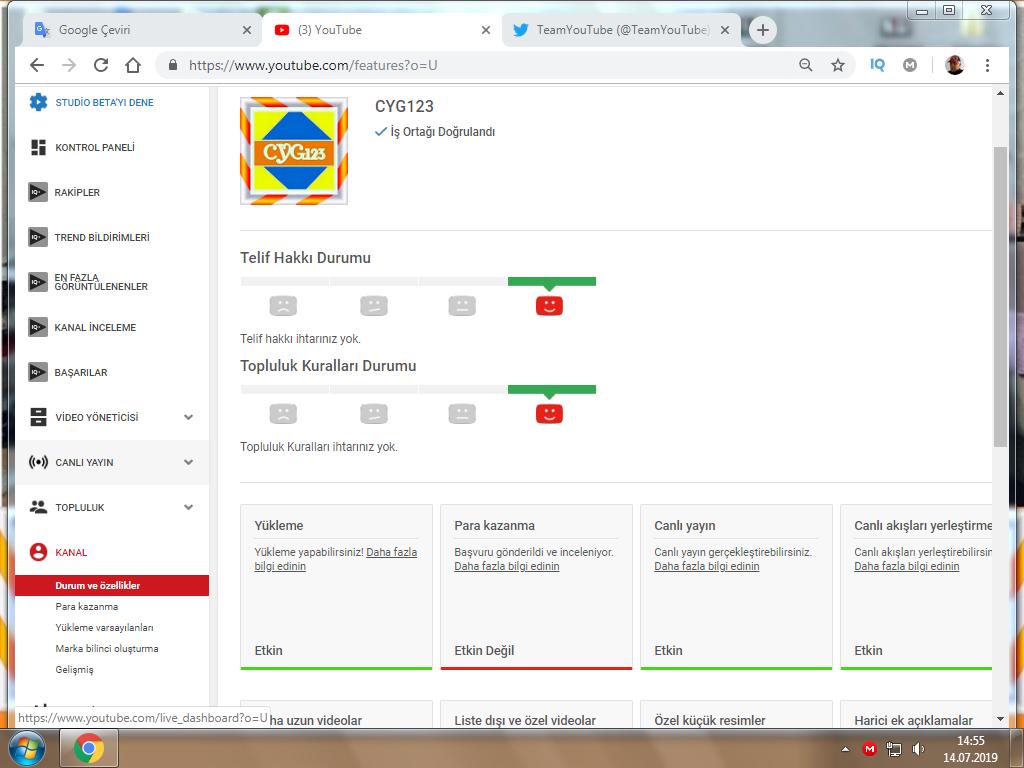Open Daha fazla bilgi edinin in Para kazanma
The width and height of the screenshot is (1024, 768).
pyautogui.click(x=507, y=566)
